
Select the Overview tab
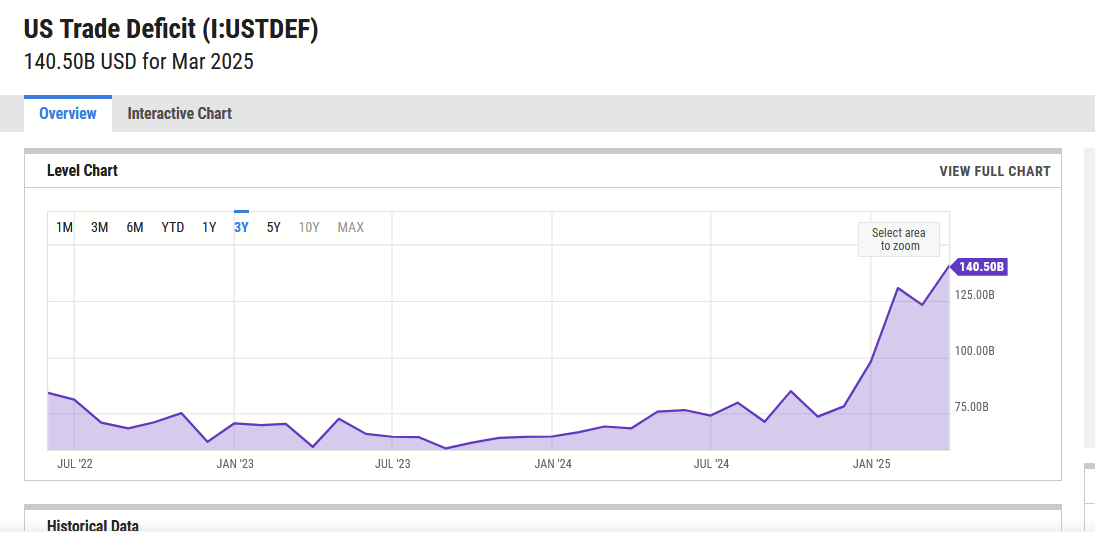coord(68,114)
